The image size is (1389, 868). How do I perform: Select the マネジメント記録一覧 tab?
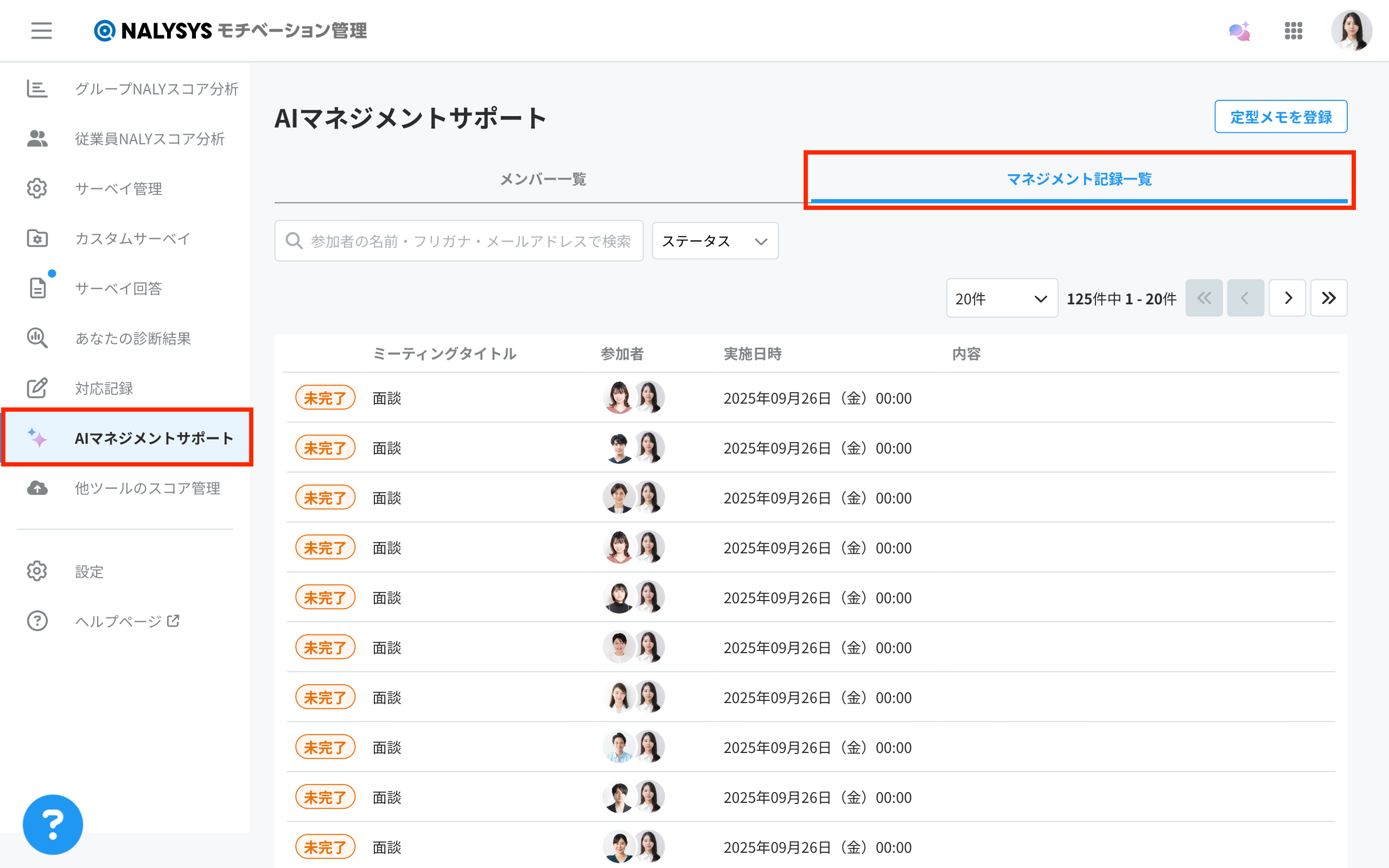click(x=1079, y=179)
